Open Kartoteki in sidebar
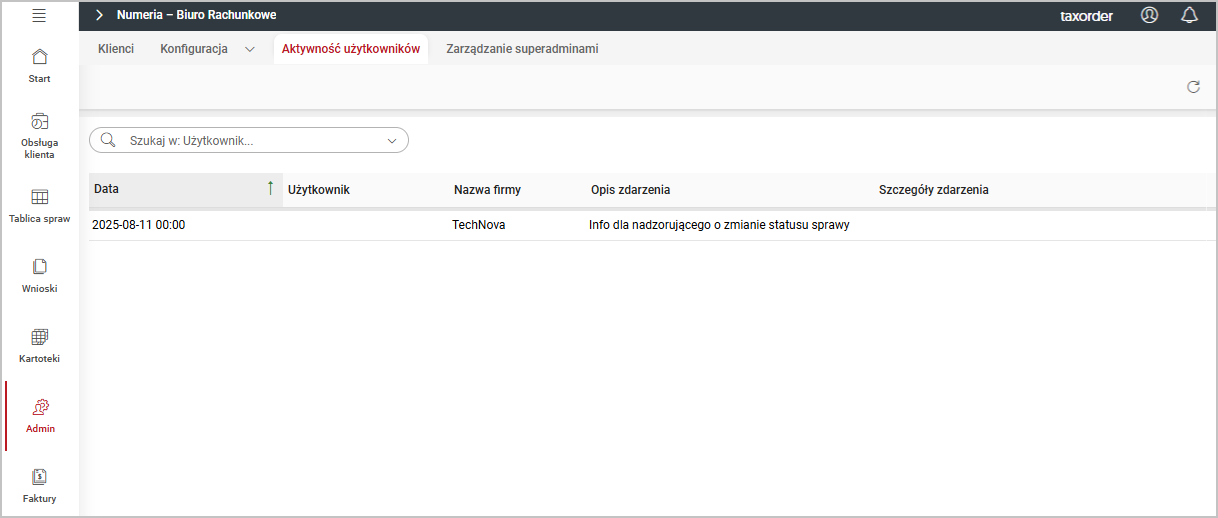The height and width of the screenshot is (518, 1218). point(39,337)
